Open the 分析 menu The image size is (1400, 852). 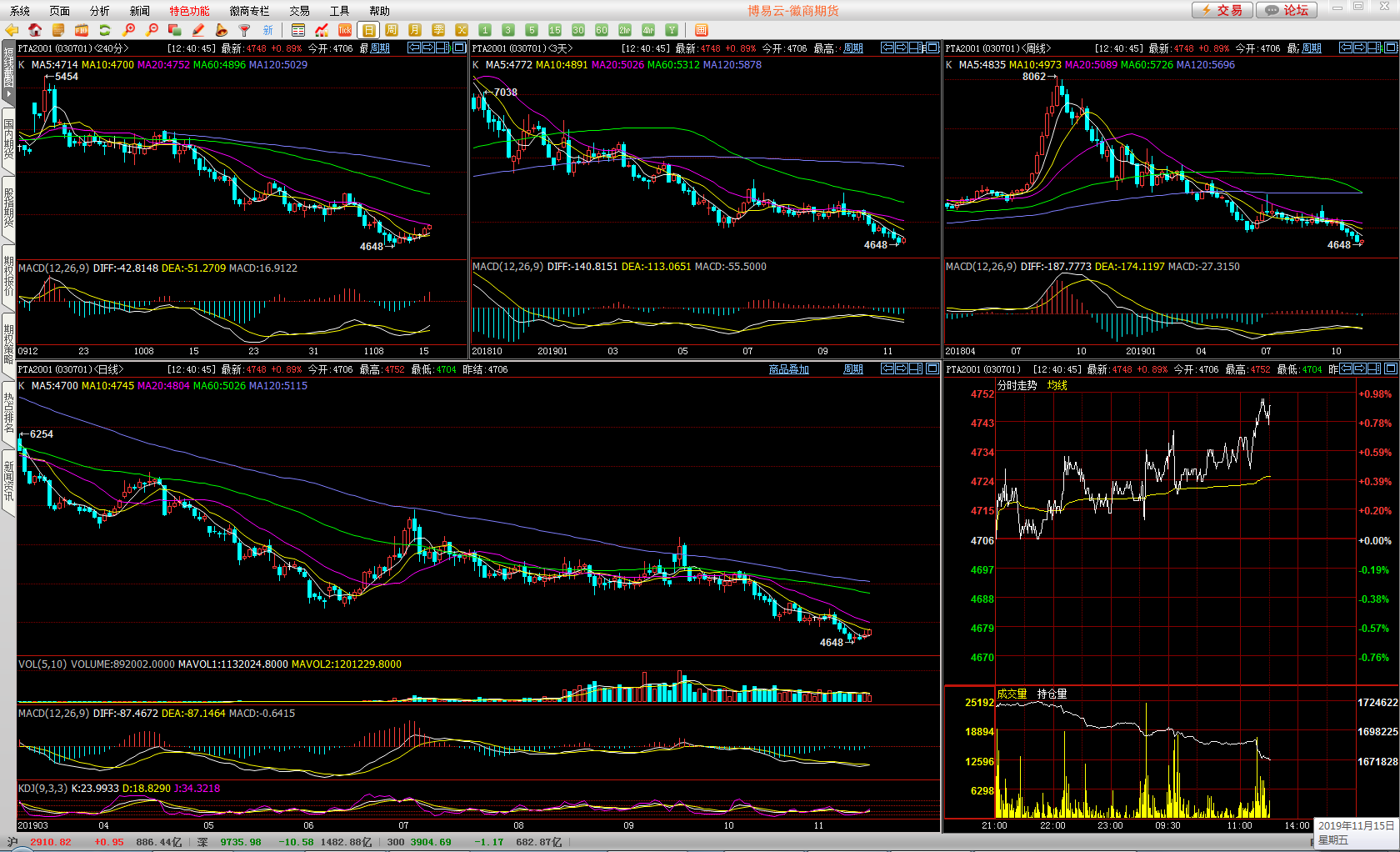[100, 11]
